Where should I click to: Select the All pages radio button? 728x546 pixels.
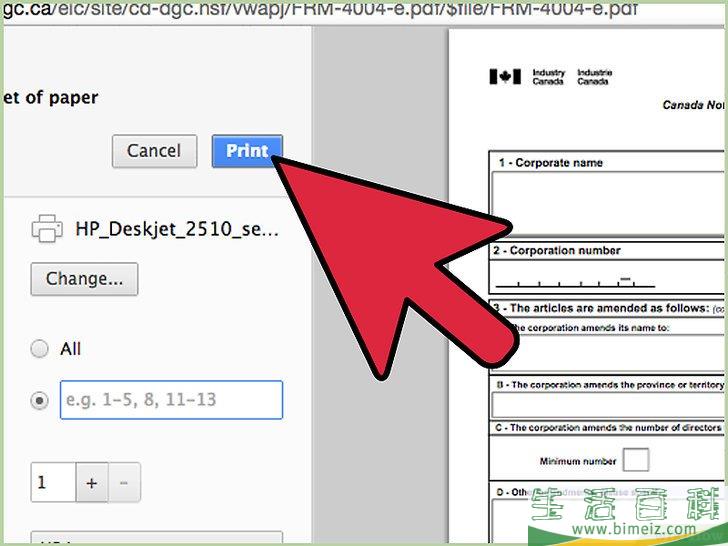39,349
